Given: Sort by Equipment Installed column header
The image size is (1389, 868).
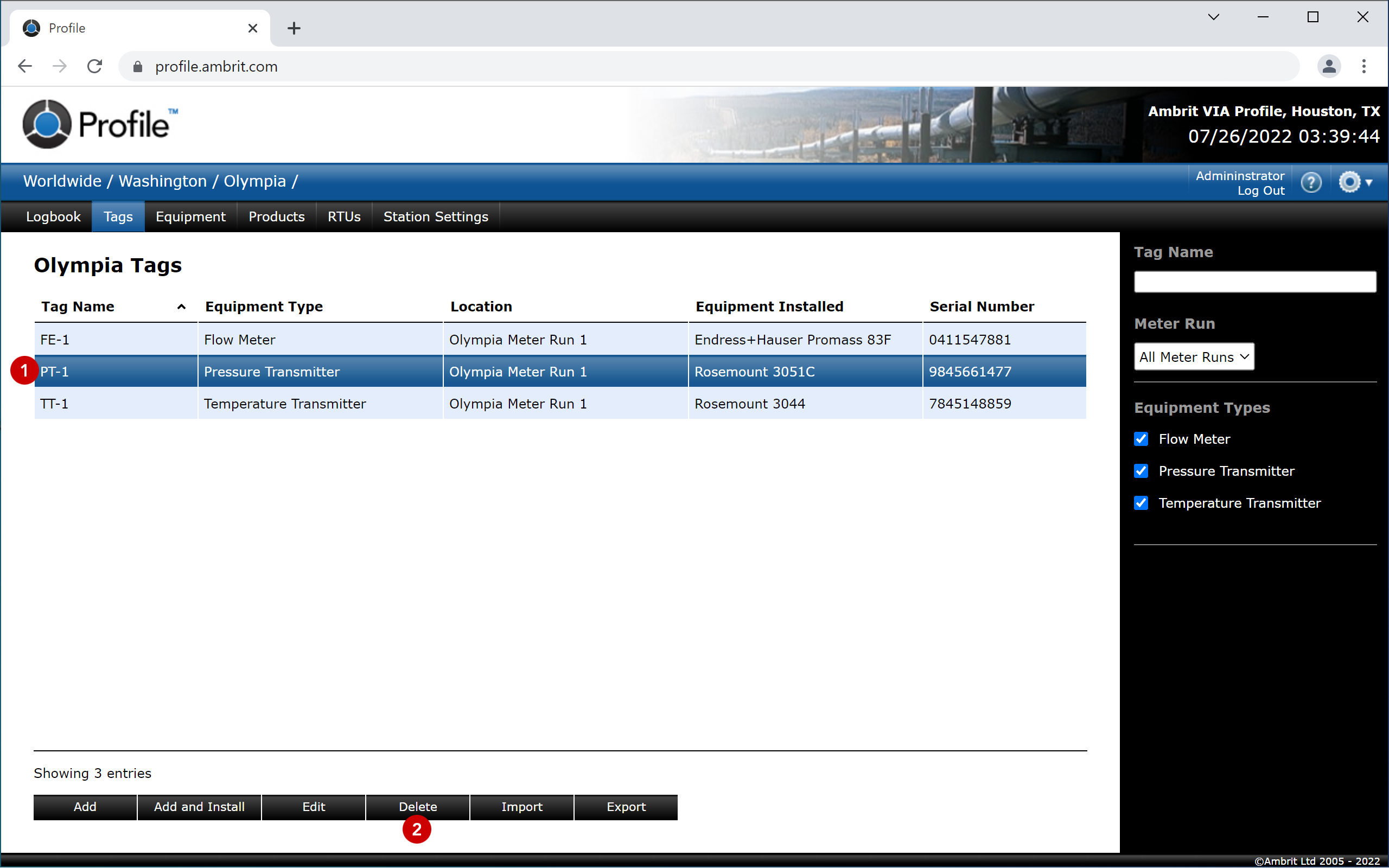Looking at the screenshot, I should [769, 307].
